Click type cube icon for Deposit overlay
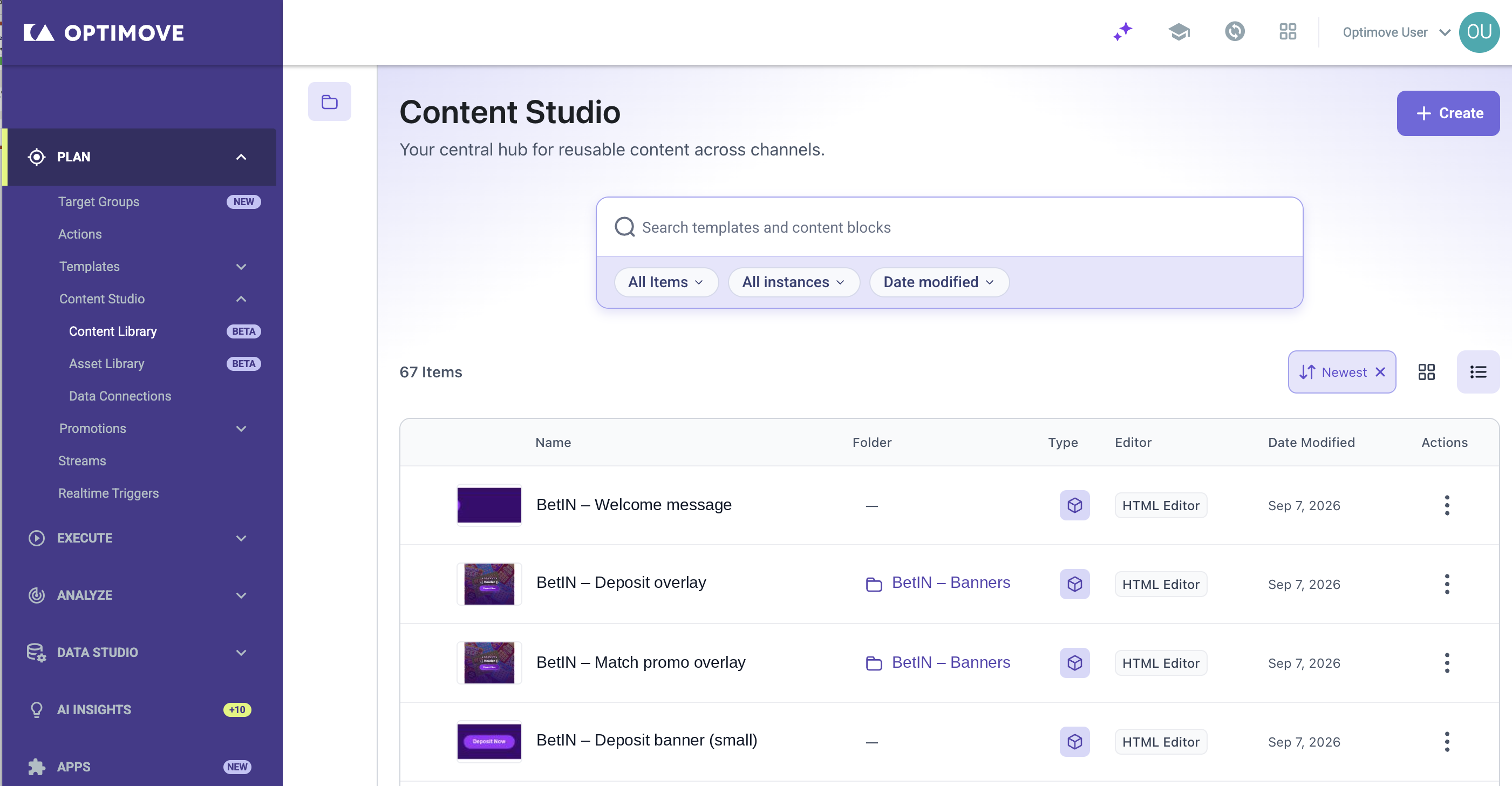The image size is (1512, 786). pos(1074,584)
